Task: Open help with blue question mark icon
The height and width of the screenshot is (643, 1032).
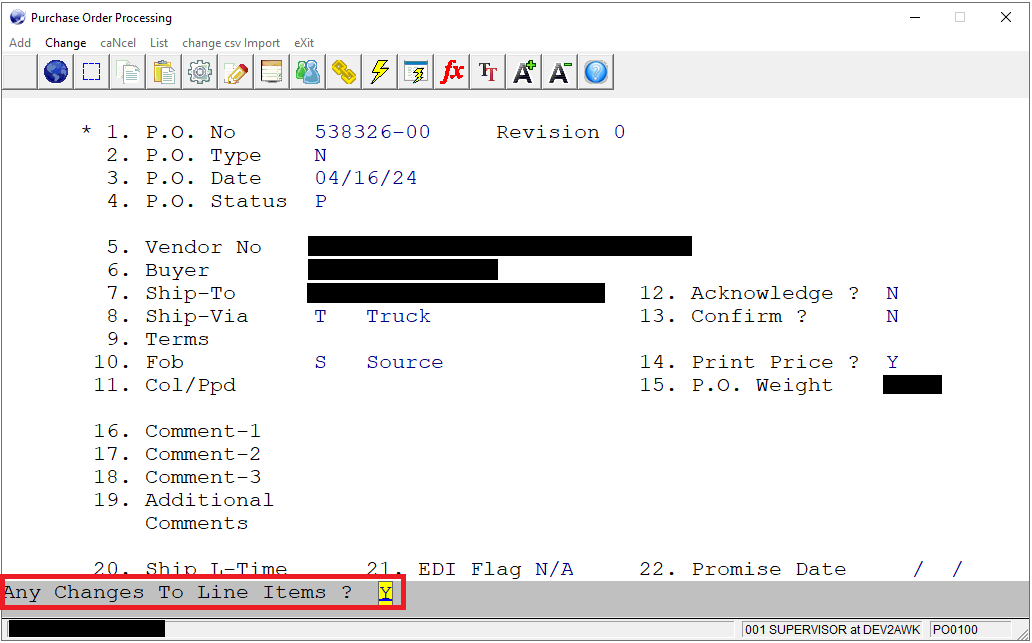Action: (596, 72)
